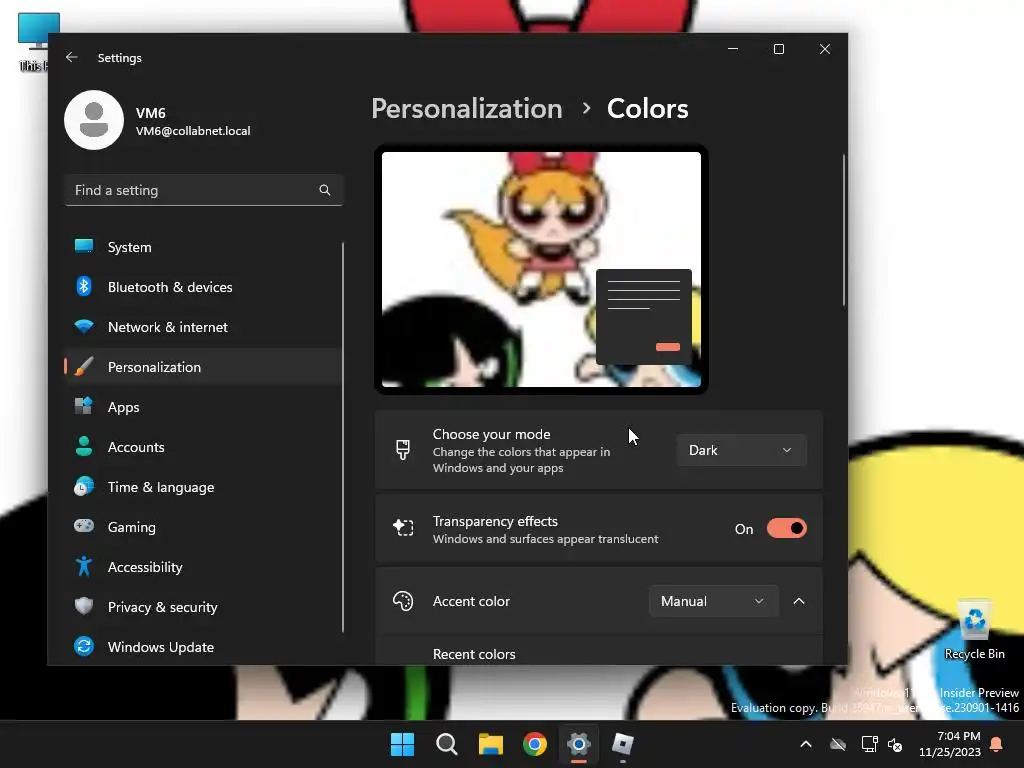The height and width of the screenshot is (768, 1024).
Task: Open Time & language settings
Action: 202,487
